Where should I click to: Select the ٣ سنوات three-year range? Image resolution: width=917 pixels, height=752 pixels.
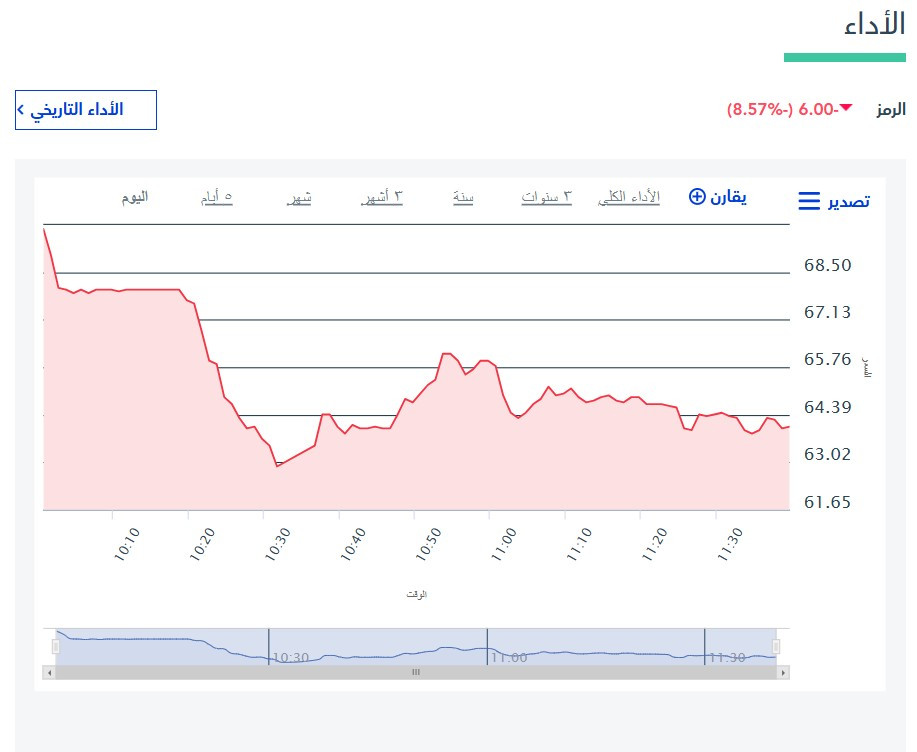click(546, 198)
